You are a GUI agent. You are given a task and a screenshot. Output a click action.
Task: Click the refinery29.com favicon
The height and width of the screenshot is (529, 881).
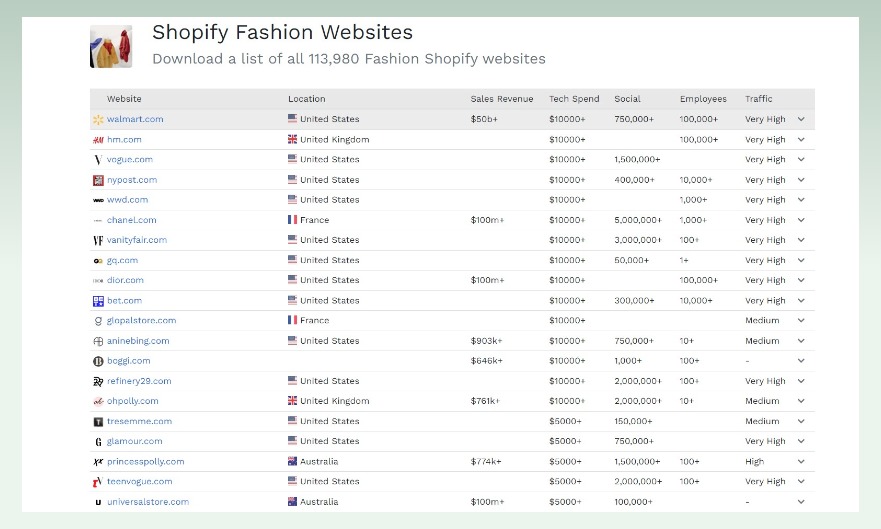pyautogui.click(x=98, y=381)
